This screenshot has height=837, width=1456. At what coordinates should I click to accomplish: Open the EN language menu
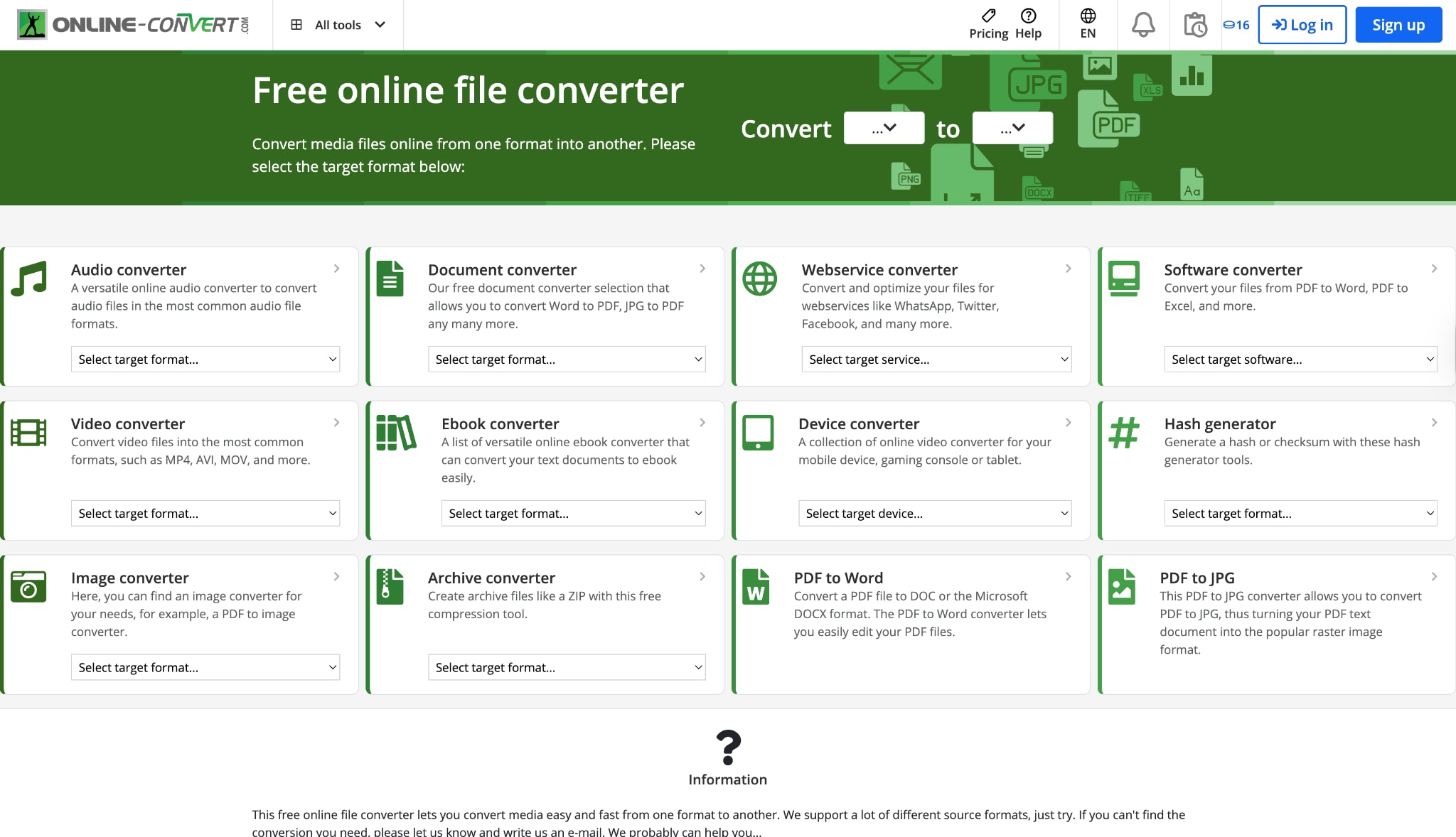coord(1087,22)
